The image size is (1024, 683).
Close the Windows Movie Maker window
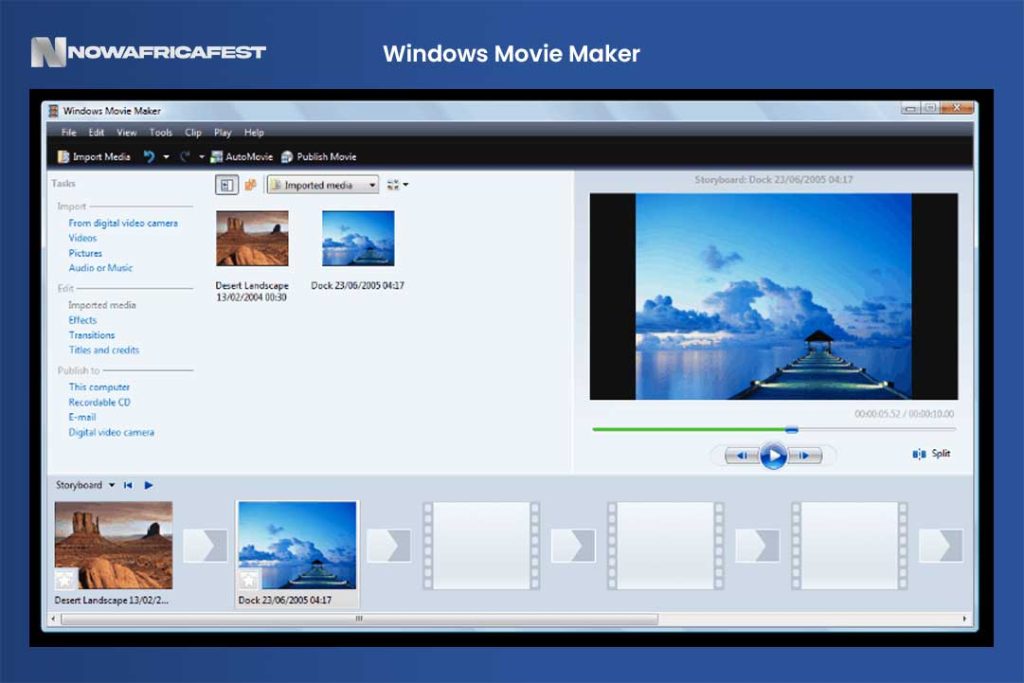click(957, 108)
